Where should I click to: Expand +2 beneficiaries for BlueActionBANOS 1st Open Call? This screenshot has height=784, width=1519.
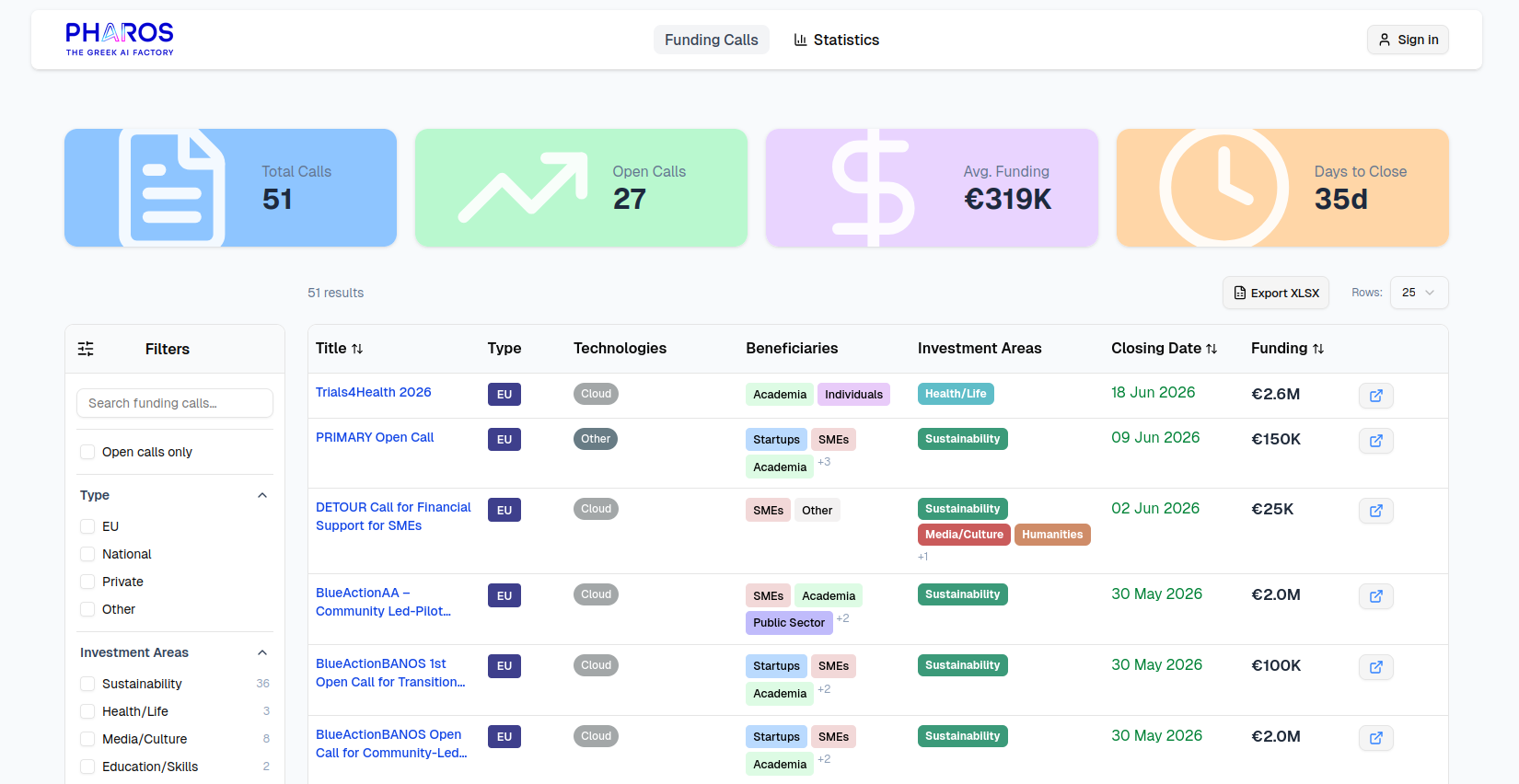pos(824,689)
